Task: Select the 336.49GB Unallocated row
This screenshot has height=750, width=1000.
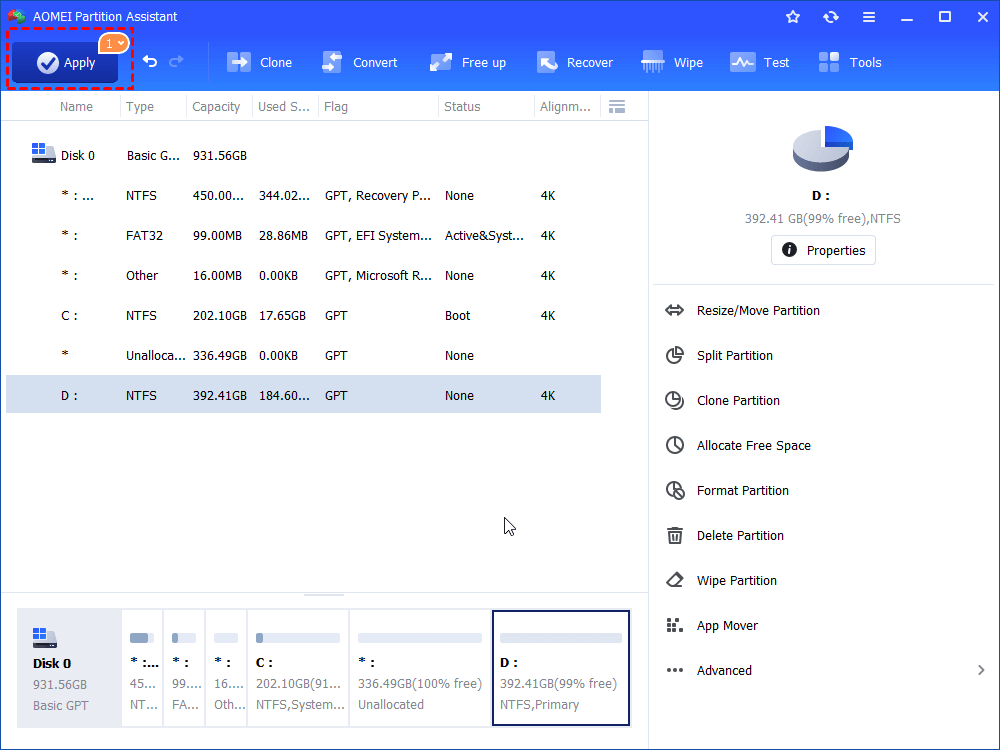Action: point(304,355)
